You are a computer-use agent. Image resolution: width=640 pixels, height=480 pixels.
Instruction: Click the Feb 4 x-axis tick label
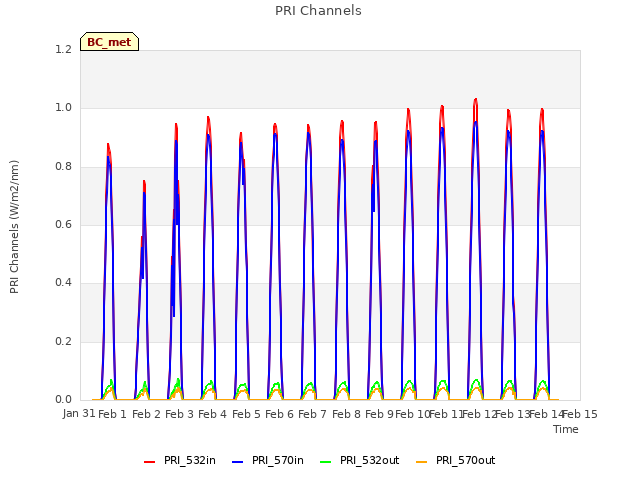(212, 414)
